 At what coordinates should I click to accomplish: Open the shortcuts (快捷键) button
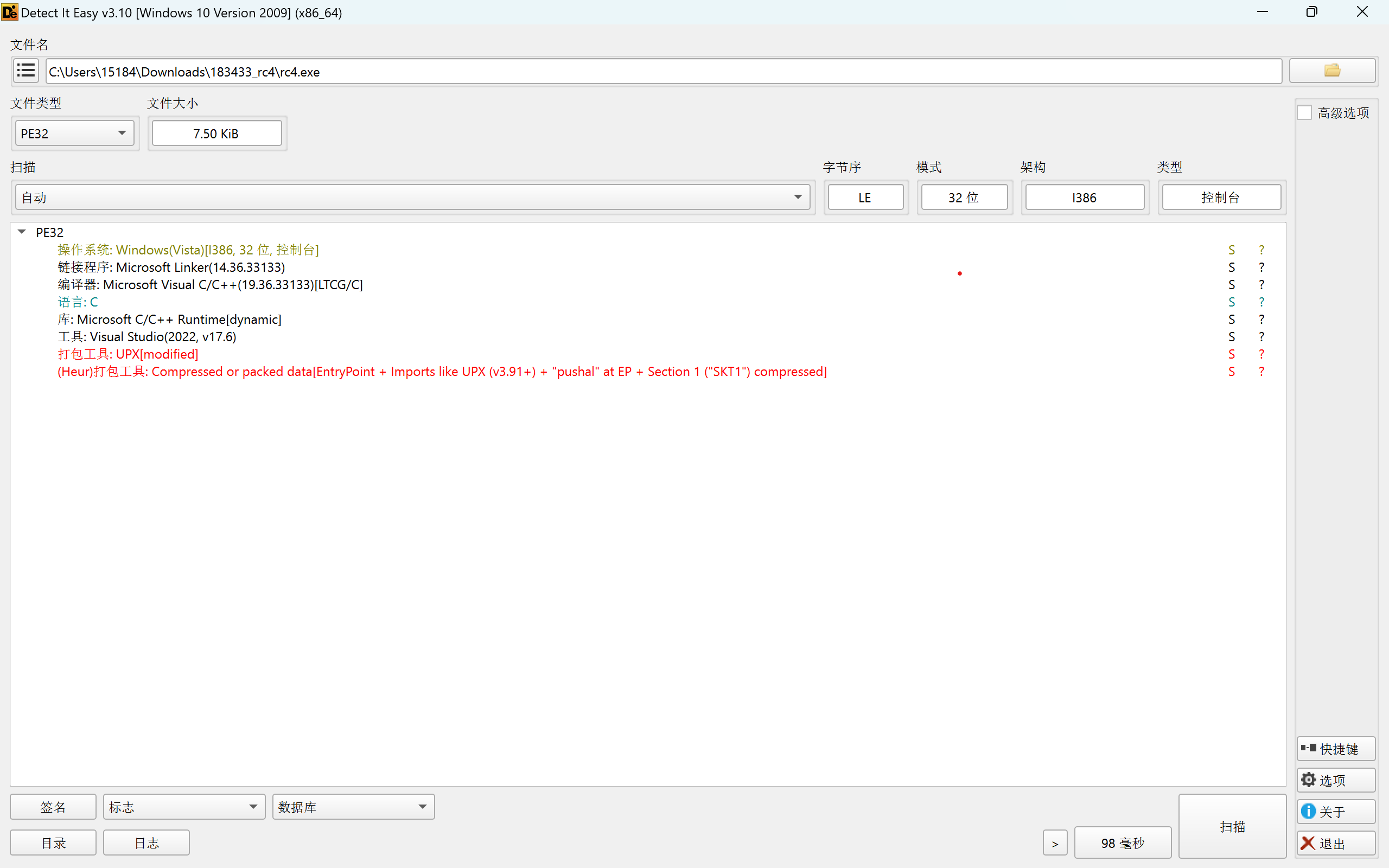(1335, 749)
